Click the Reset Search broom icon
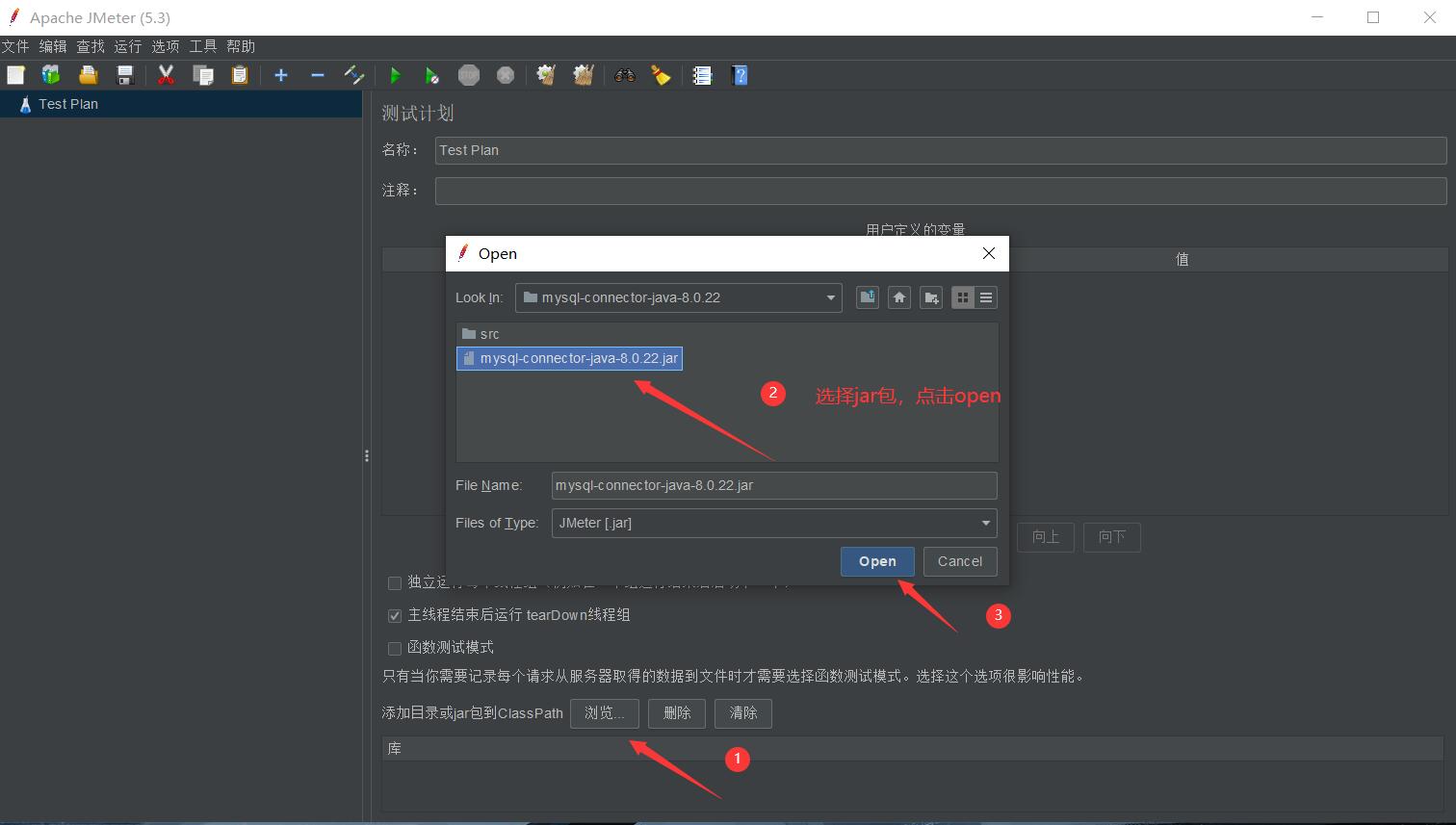 pos(662,75)
